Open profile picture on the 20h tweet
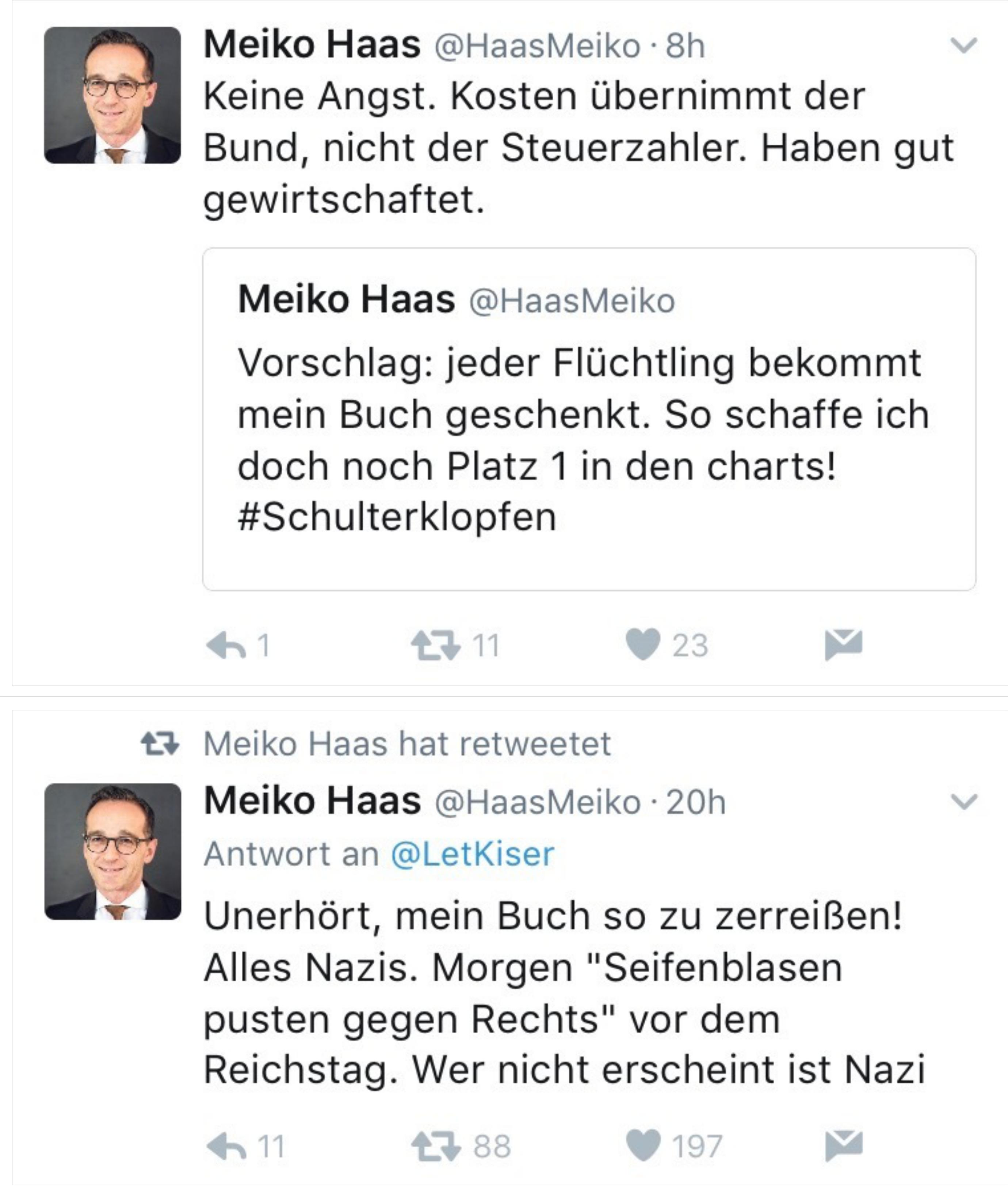 click(x=112, y=852)
